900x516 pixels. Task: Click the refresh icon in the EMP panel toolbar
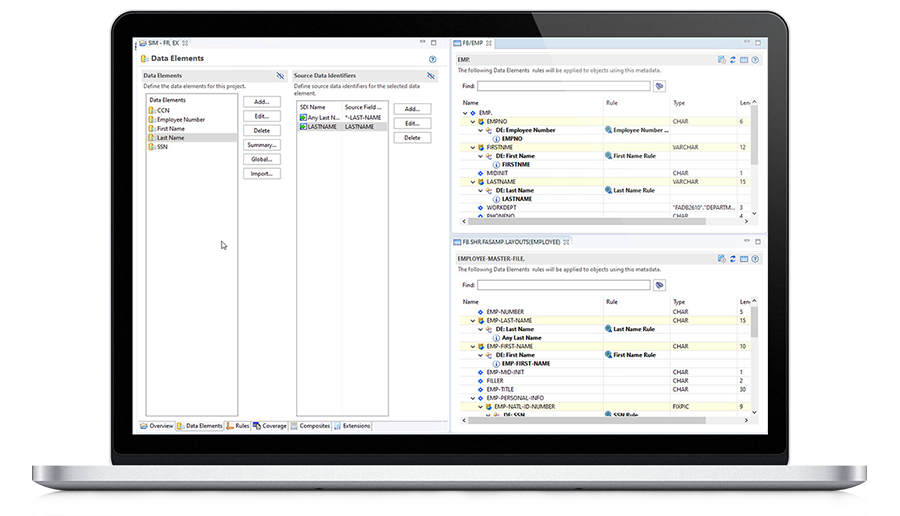[732, 60]
